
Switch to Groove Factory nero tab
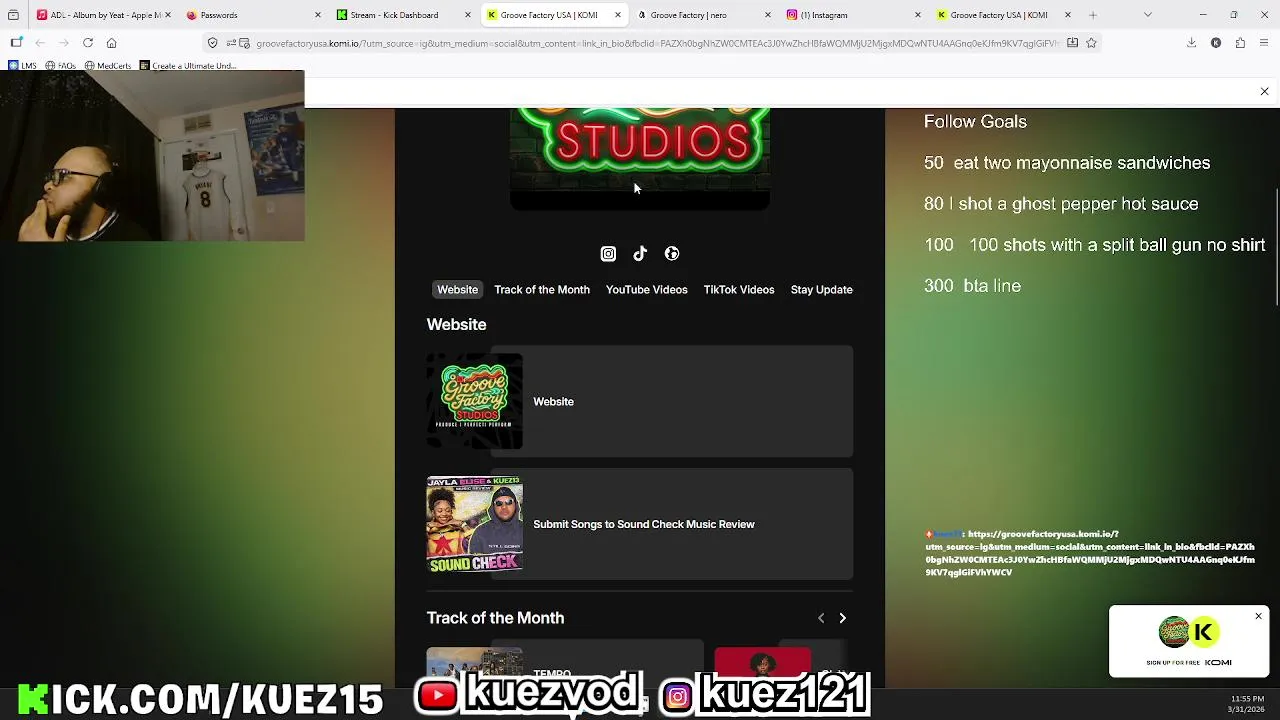(x=703, y=15)
